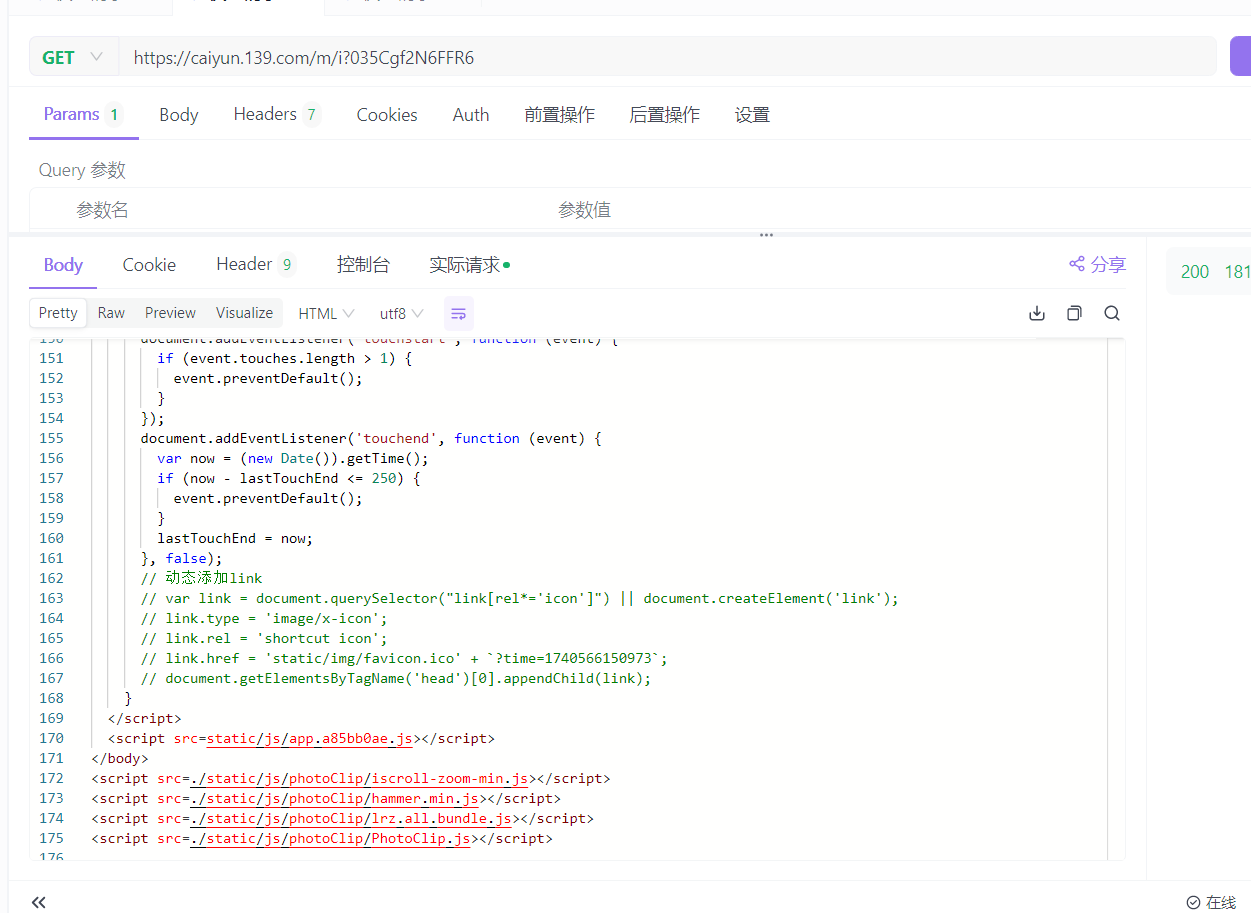This screenshot has width=1251, height=913.
Task: Click line number 155 in the gutter
Action: coord(51,438)
